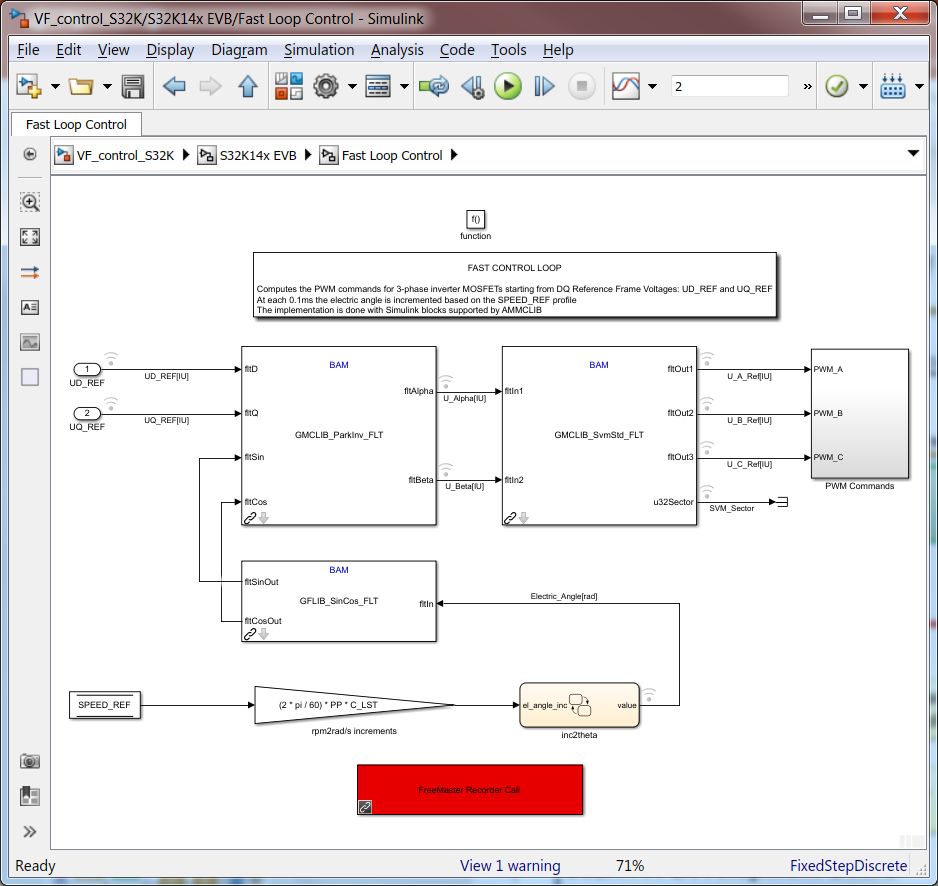Open the Data Inspector scope icon
Screen dimensions: 938x886
(x=626, y=87)
